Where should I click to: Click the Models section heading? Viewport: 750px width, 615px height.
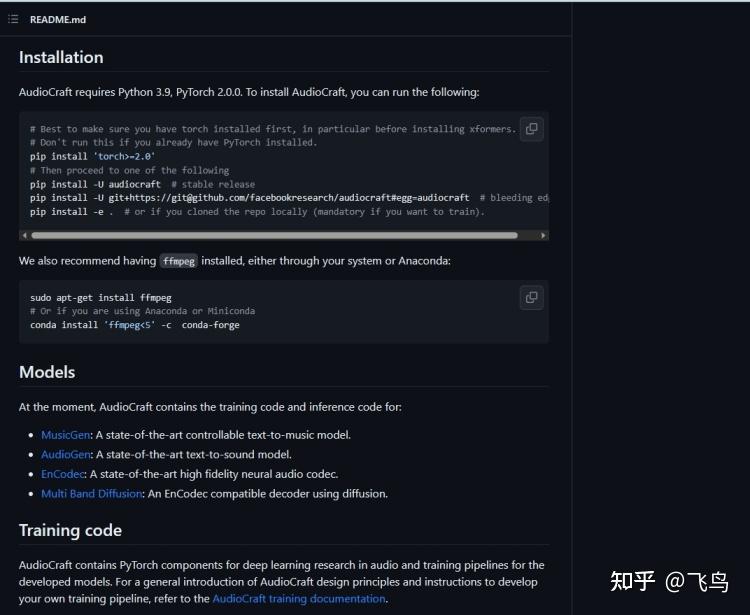point(47,372)
